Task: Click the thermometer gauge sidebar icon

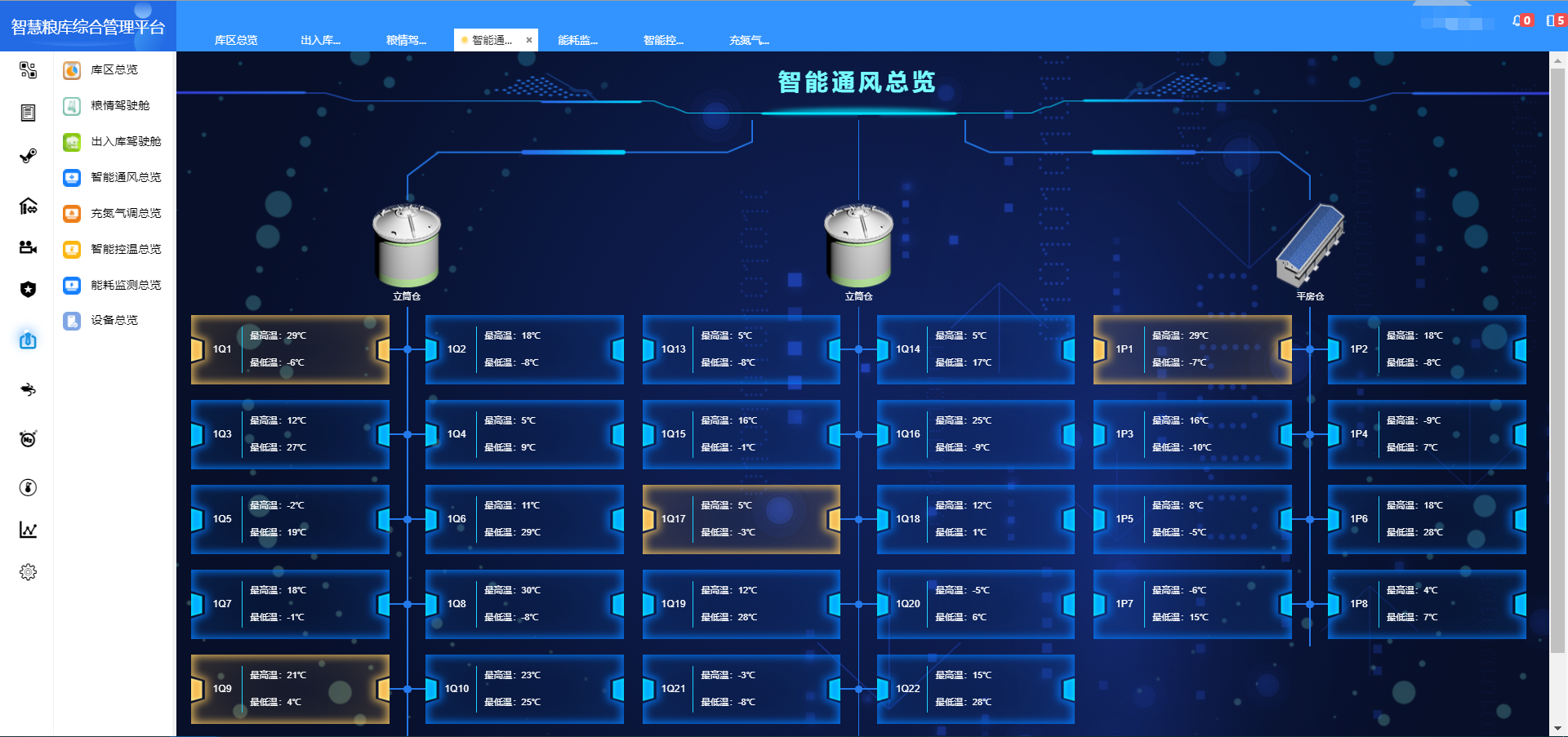Action: point(28,487)
